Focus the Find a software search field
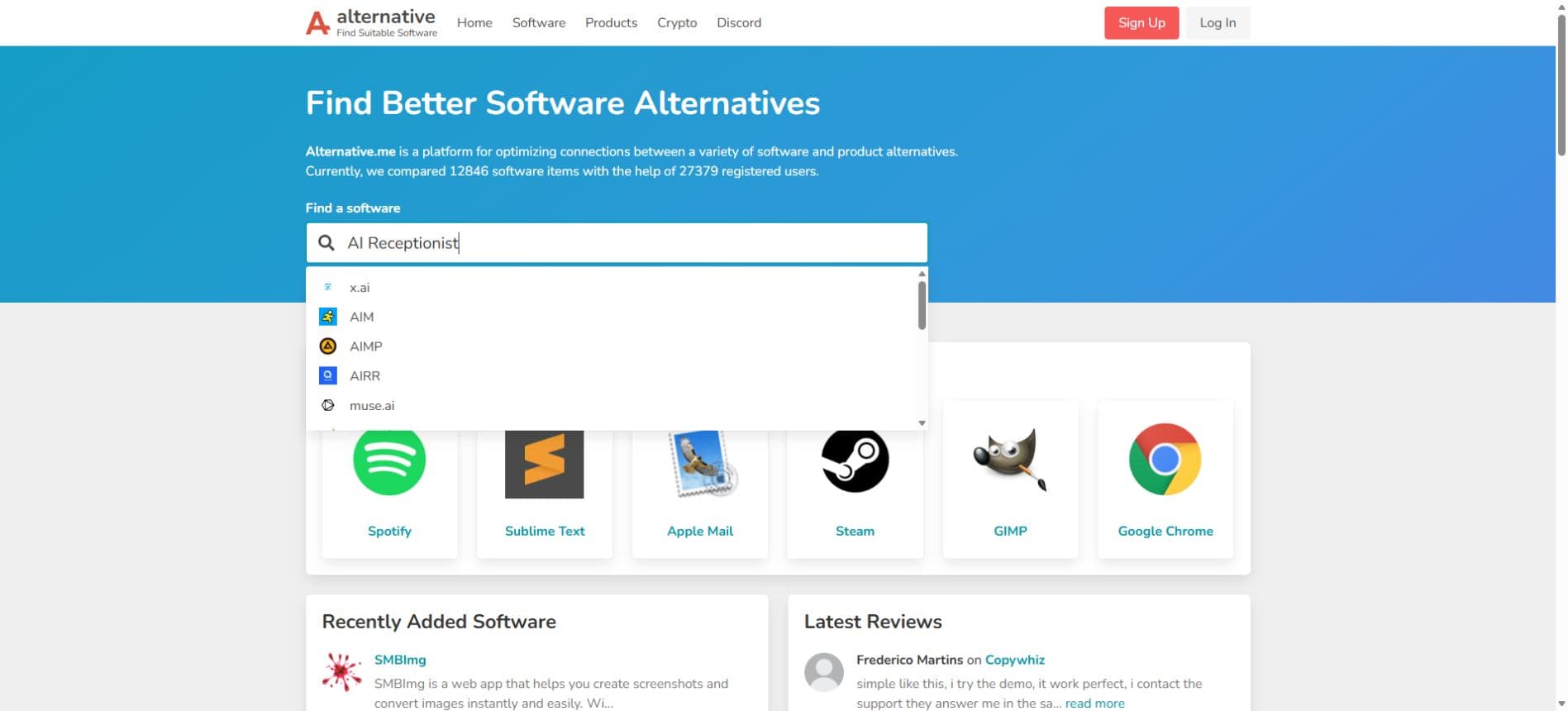The image size is (1568, 711). (x=617, y=243)
